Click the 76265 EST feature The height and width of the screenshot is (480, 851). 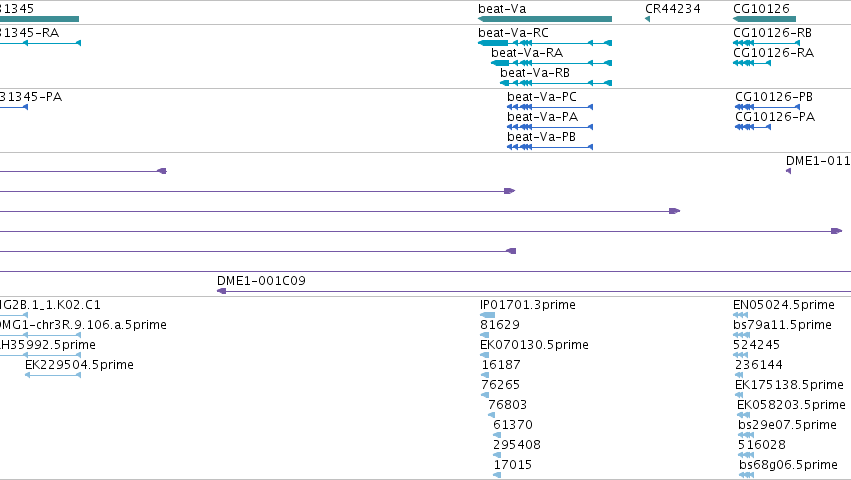coord(485,395)
